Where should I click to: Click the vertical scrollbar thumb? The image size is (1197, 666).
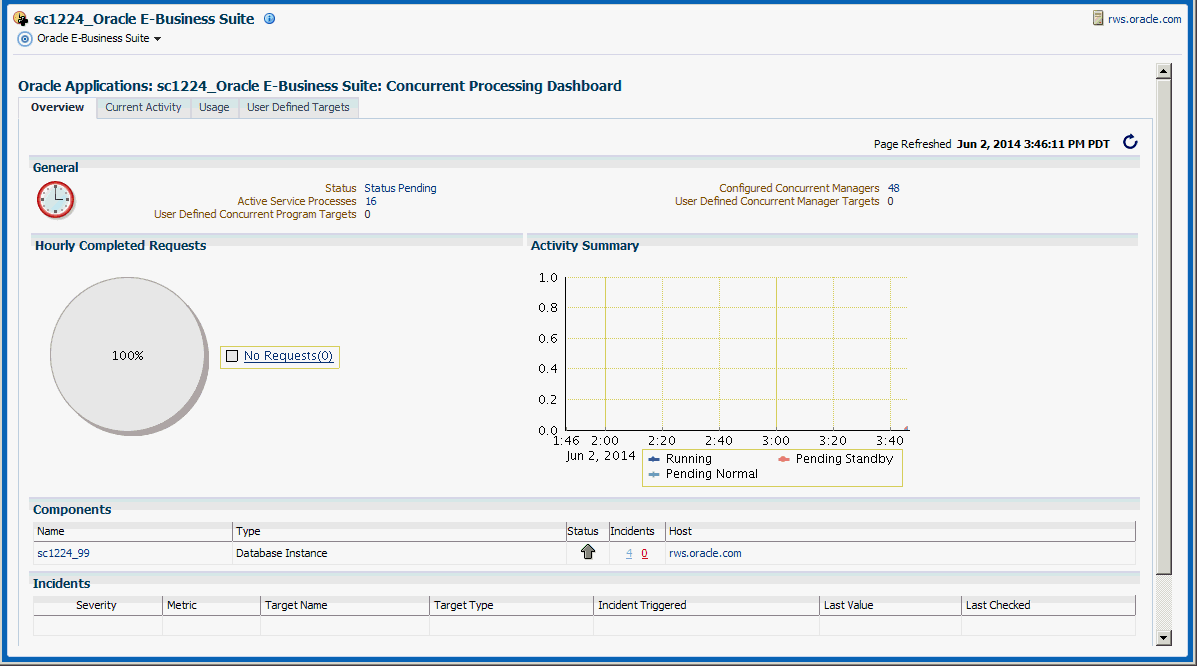pos(1163,326)
